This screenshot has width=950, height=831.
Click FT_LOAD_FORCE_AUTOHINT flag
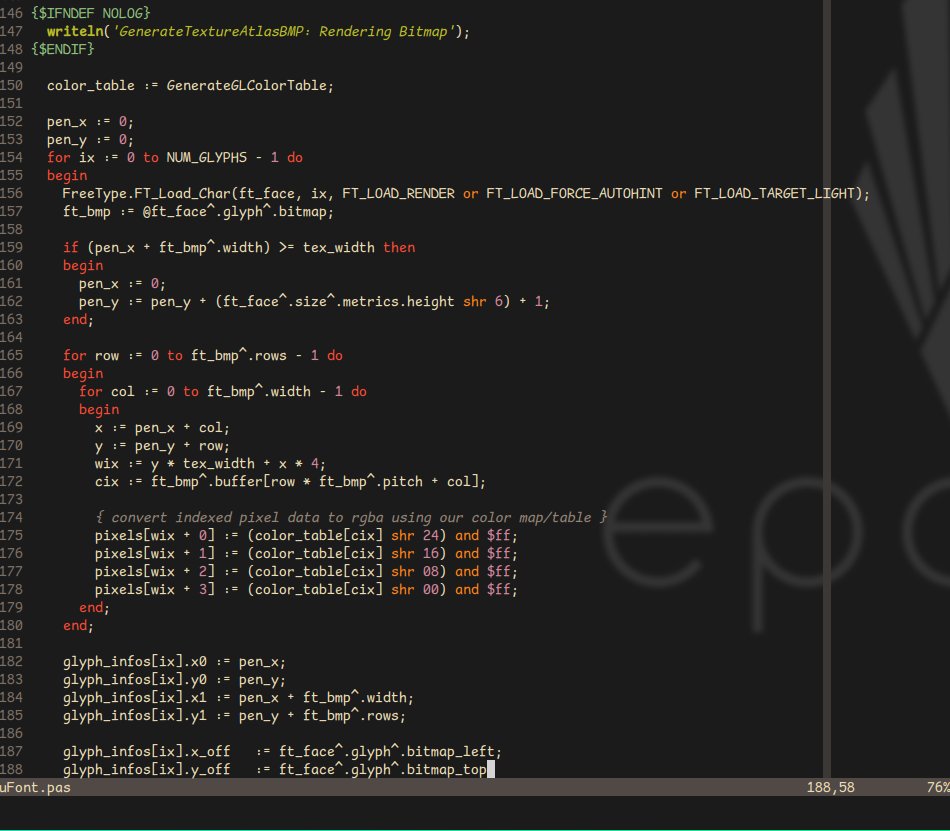[574, 193]
